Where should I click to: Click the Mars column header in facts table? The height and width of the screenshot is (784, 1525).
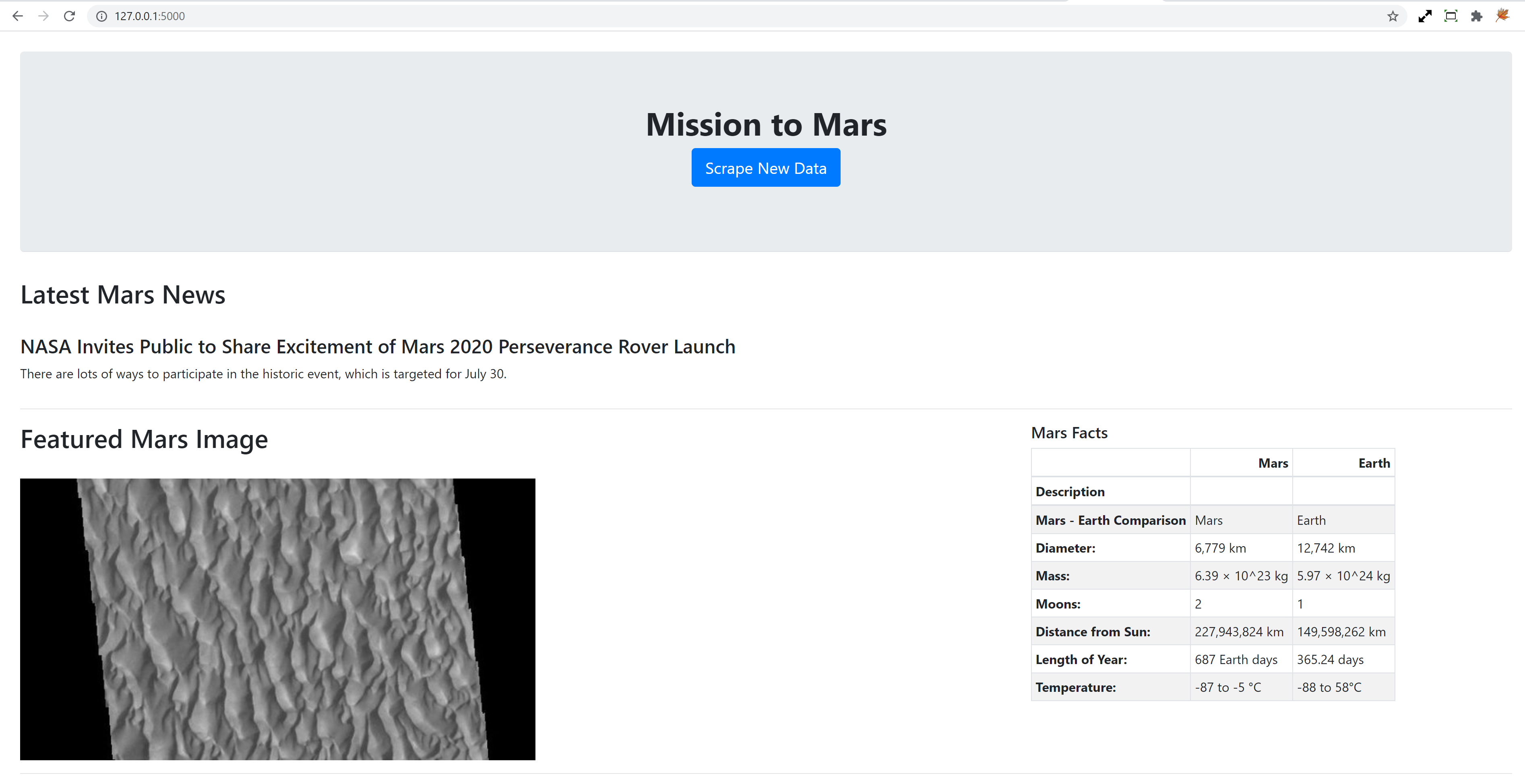(x=1273, y=463)
